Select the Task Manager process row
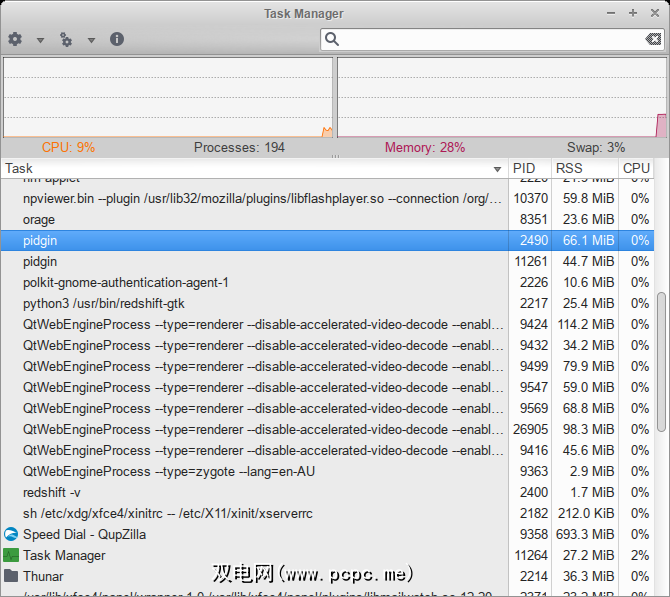 tap(64, 555)
